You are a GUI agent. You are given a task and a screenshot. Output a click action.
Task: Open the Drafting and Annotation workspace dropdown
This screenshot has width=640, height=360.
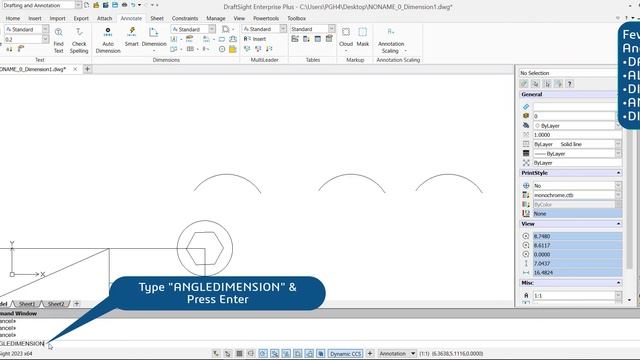[x=78, y=5]
